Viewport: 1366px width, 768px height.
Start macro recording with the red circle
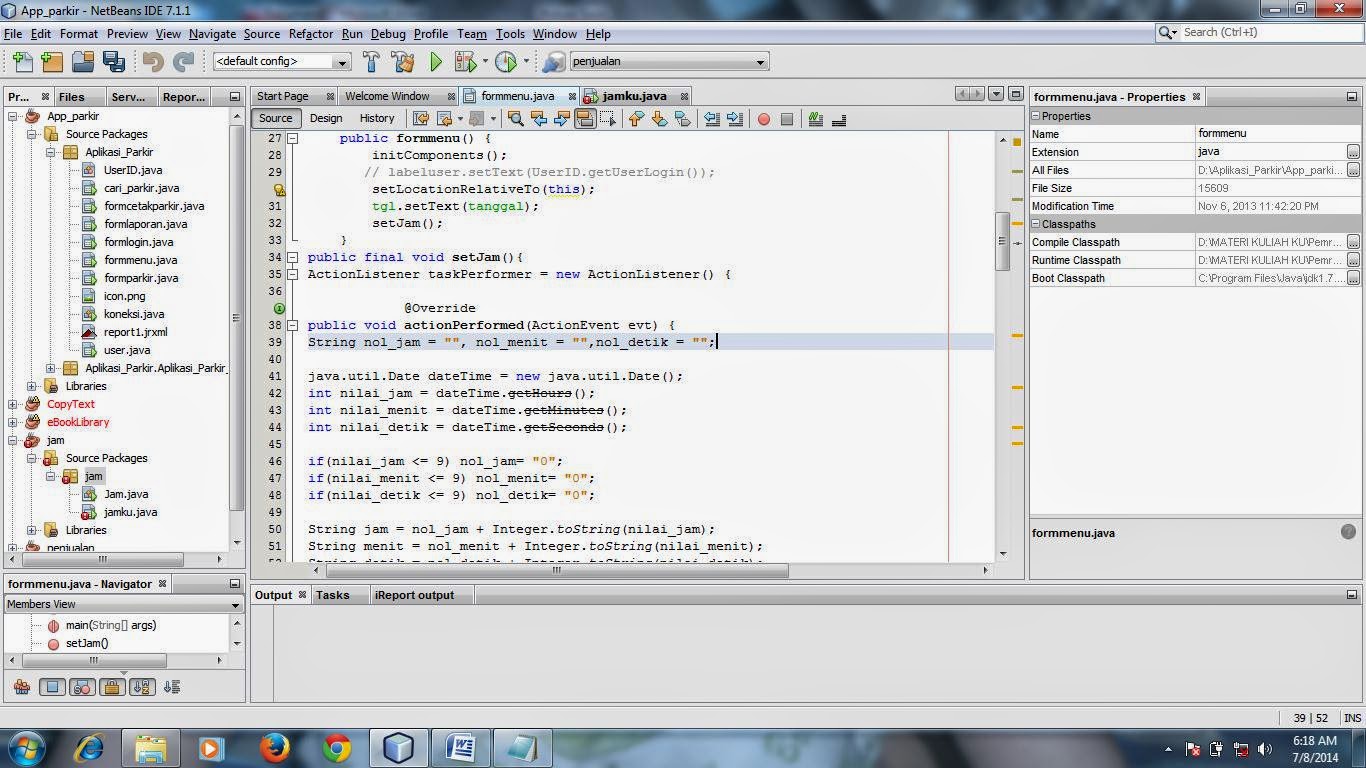pos(766,119)
